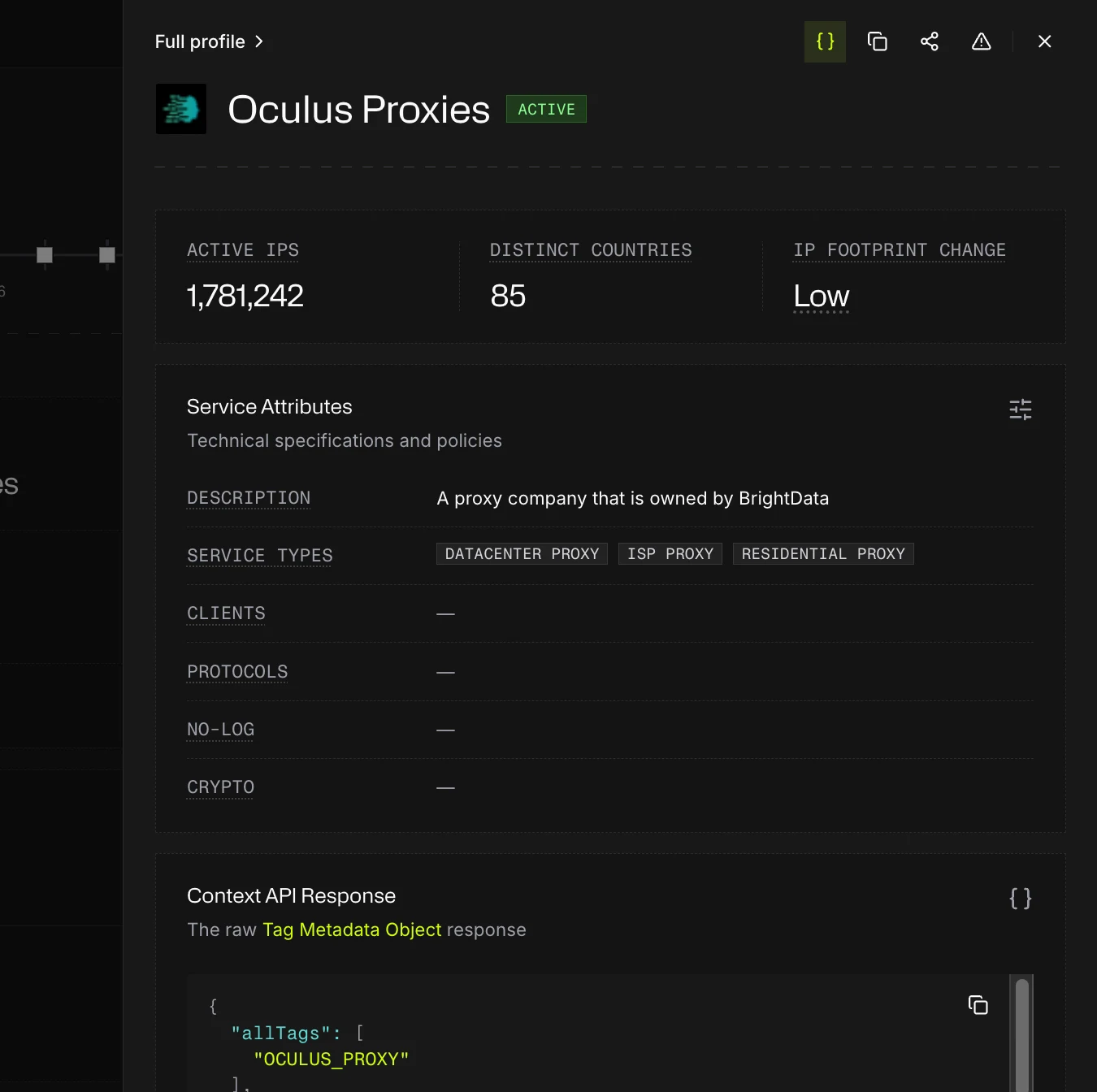Click the warning triangle report icon

coord(982,41)
